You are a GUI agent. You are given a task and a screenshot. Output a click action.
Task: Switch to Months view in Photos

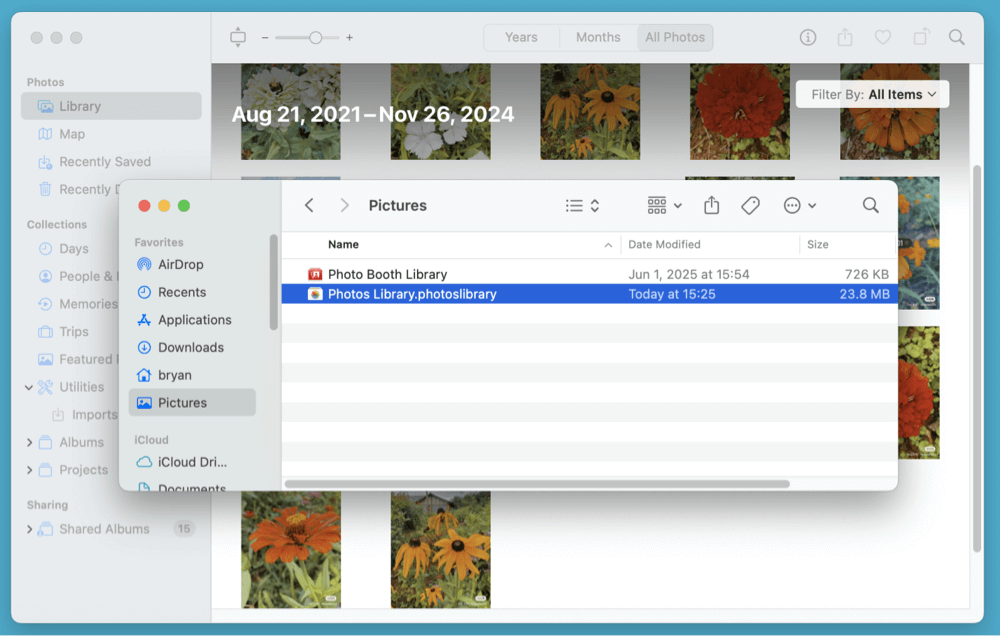[x=597, y=37]
